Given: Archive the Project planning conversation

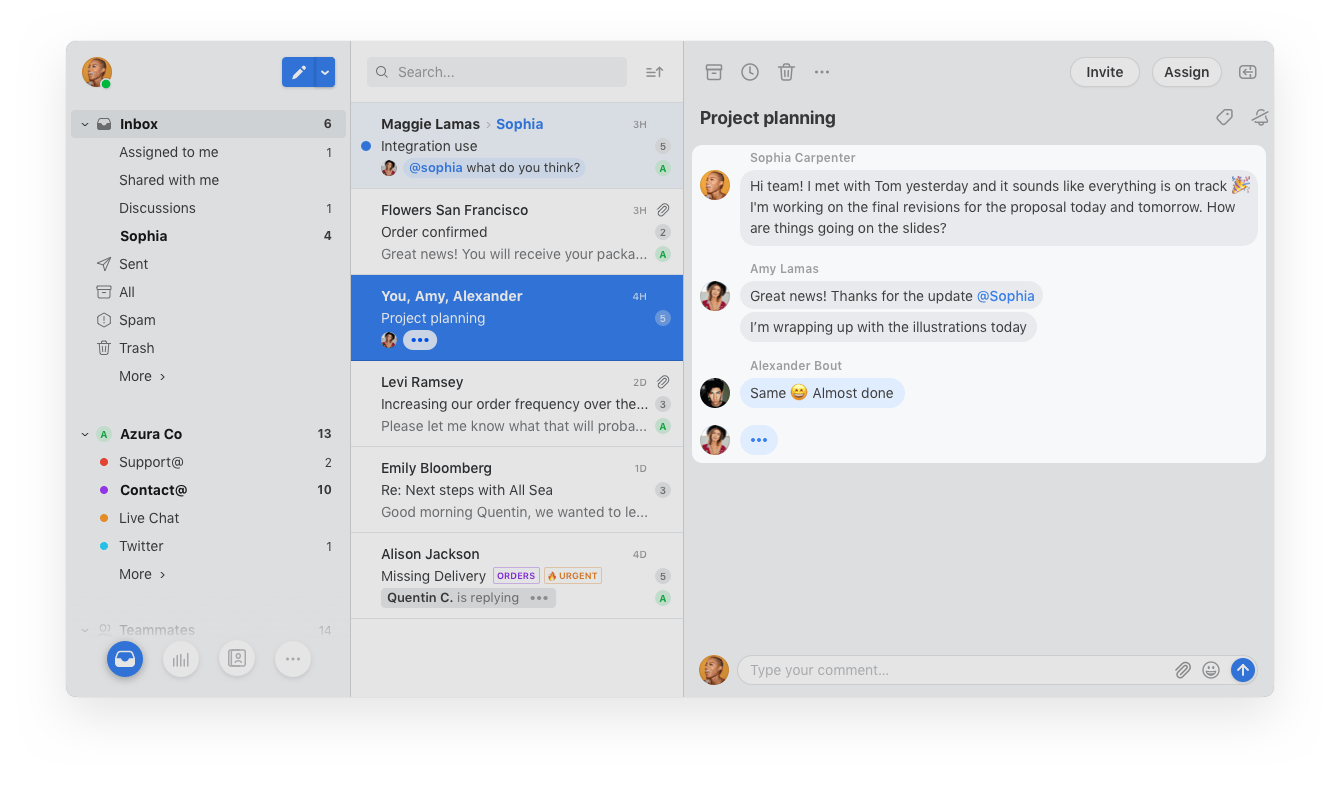Looking at the screenshot, I should click(713, 71).
